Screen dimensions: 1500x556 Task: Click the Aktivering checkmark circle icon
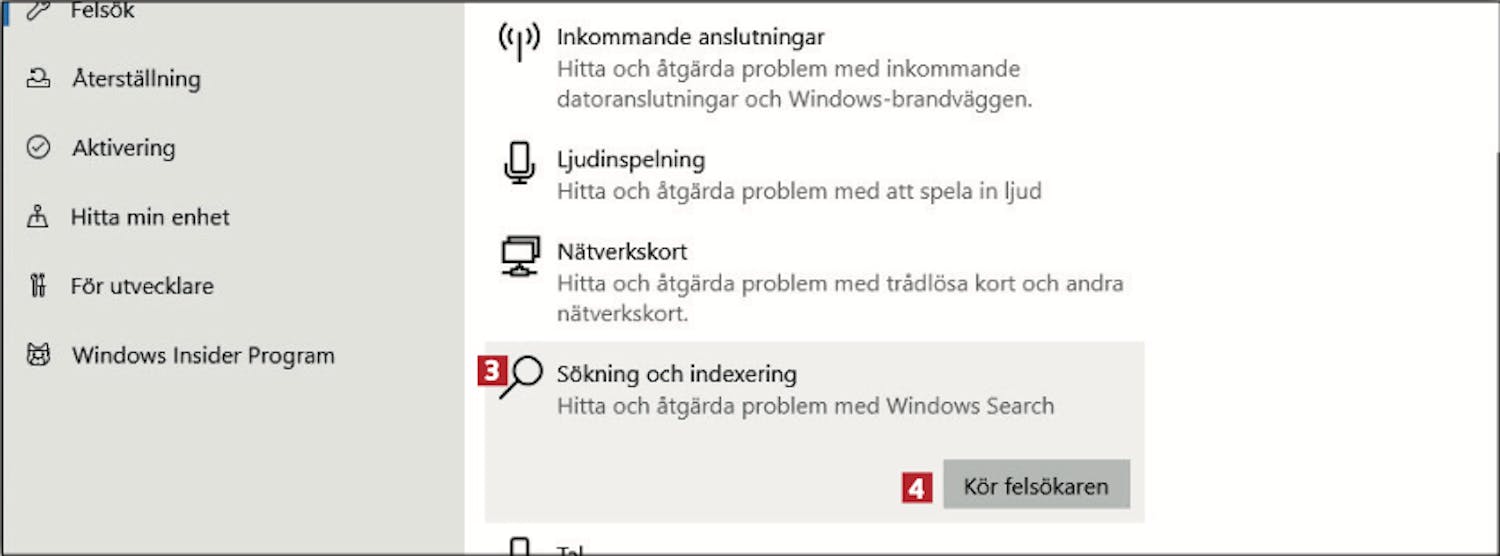tap(38, 148)
